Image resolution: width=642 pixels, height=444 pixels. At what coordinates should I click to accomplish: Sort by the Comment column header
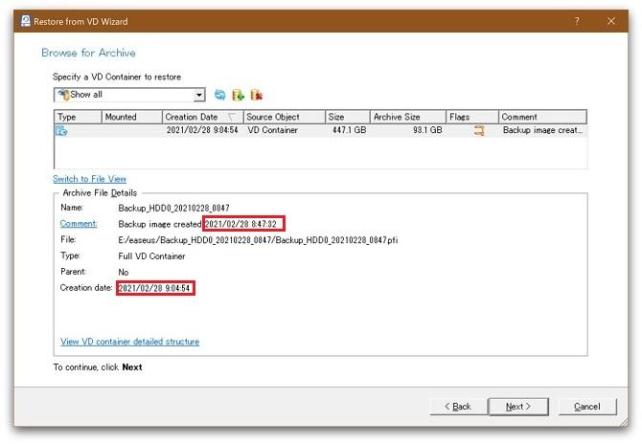point(543,117)
